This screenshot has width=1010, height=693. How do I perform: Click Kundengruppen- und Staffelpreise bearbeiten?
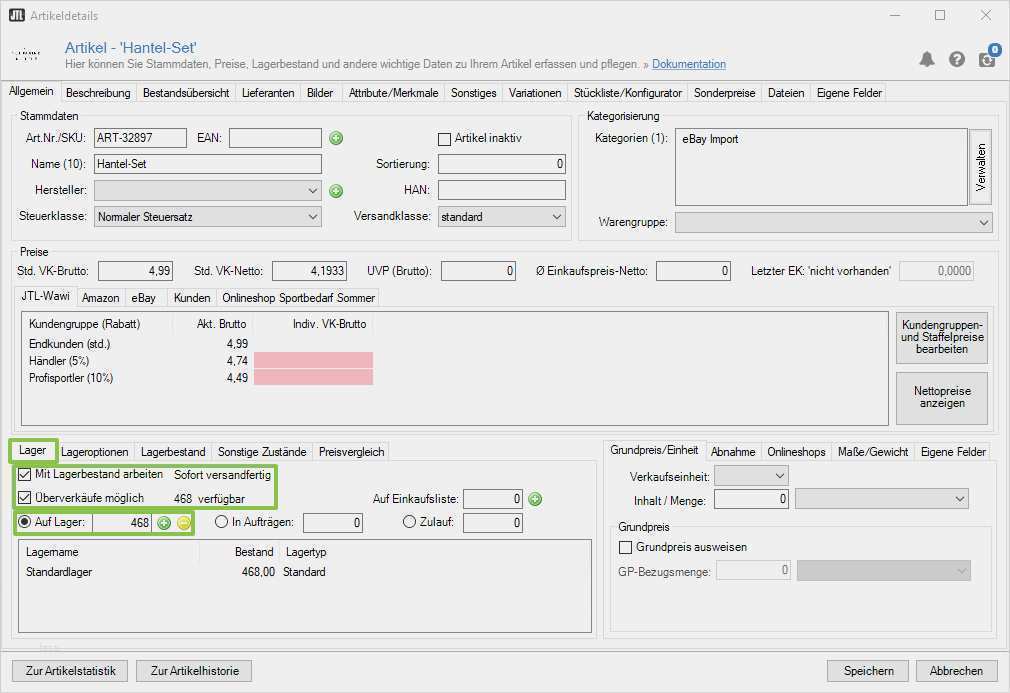(942, 337)
